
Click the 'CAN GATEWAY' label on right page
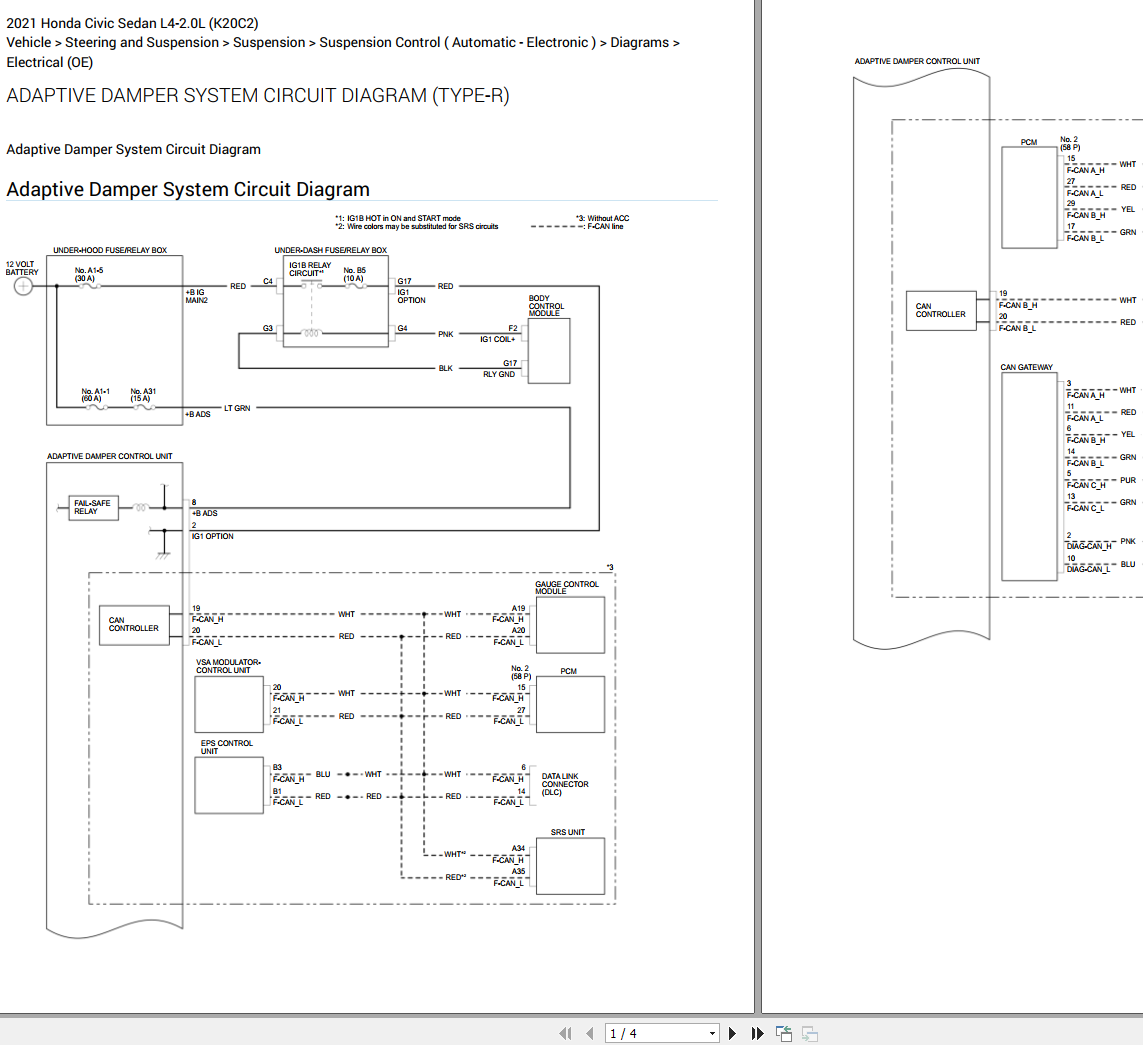[x=1026, y=367]
